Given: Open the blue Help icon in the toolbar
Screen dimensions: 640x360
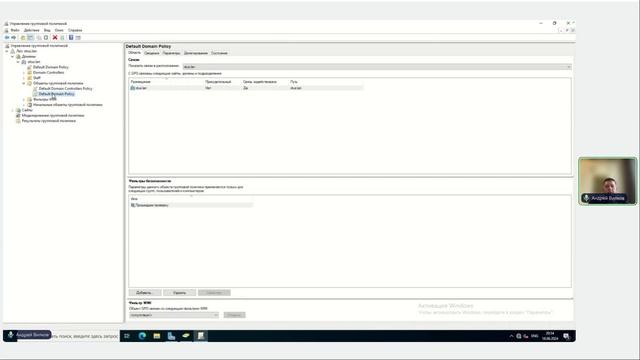Looking at the screenshot, I should [71, 38].
